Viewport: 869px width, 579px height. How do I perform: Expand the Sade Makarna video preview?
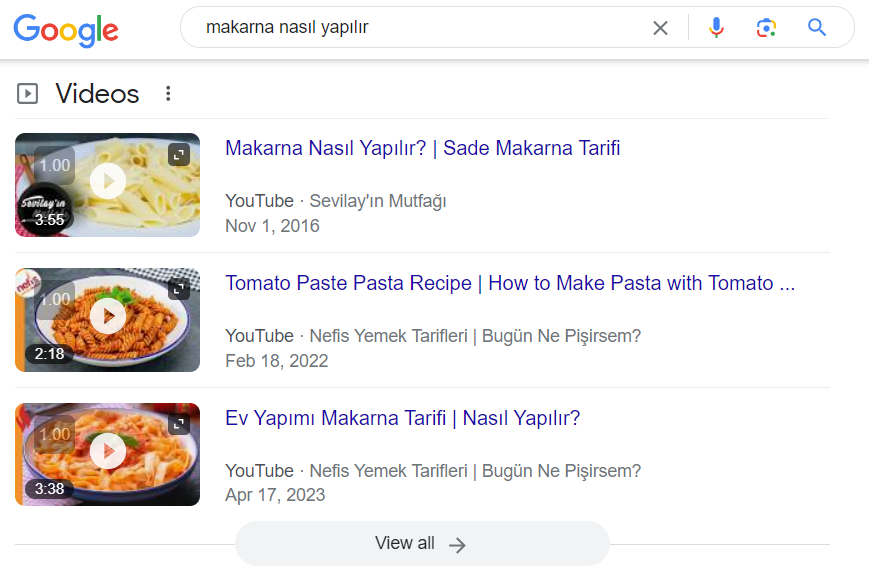[x=179, y=154]
